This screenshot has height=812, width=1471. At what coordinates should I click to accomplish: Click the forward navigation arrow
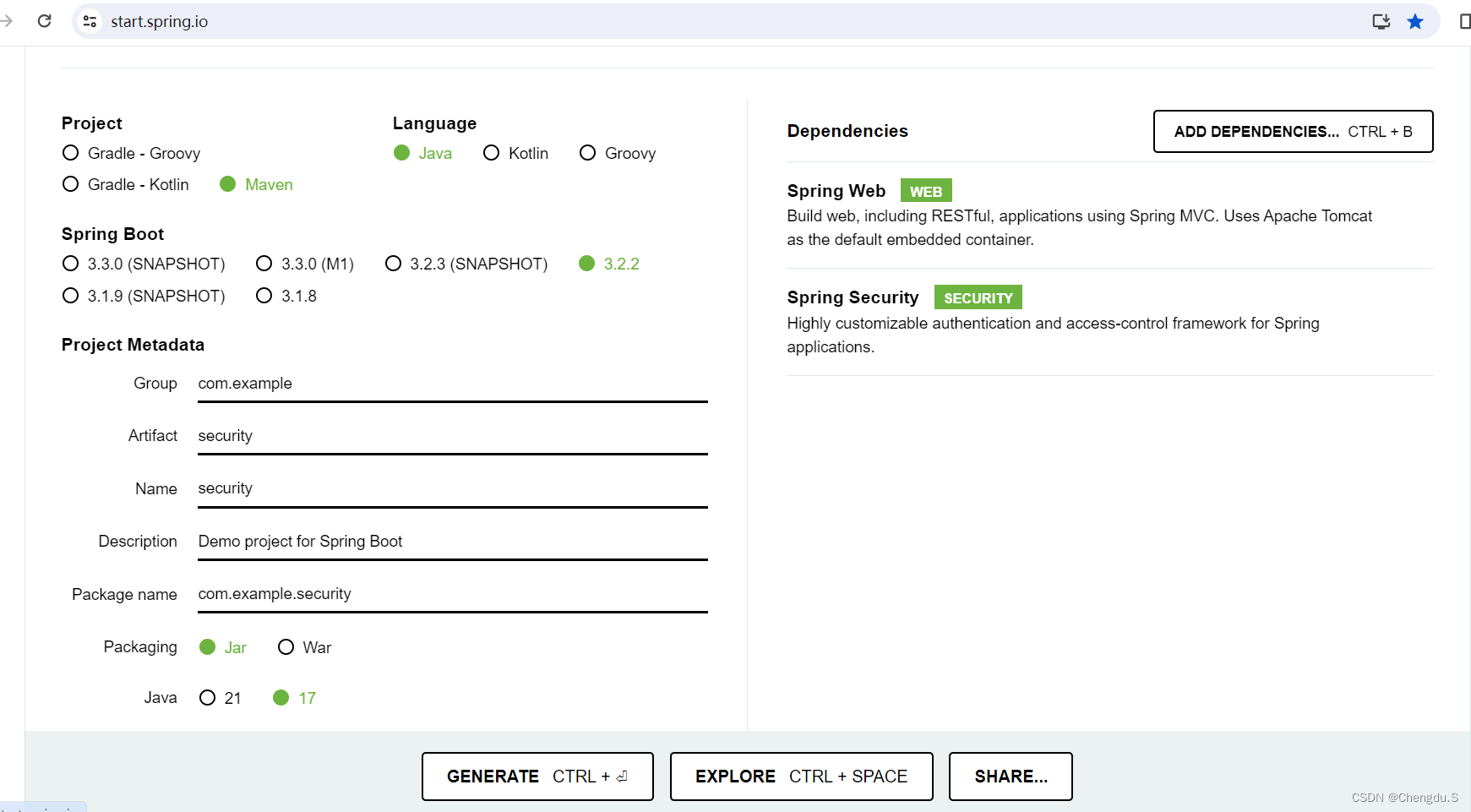pyautogui.click(x=6, y=21)
